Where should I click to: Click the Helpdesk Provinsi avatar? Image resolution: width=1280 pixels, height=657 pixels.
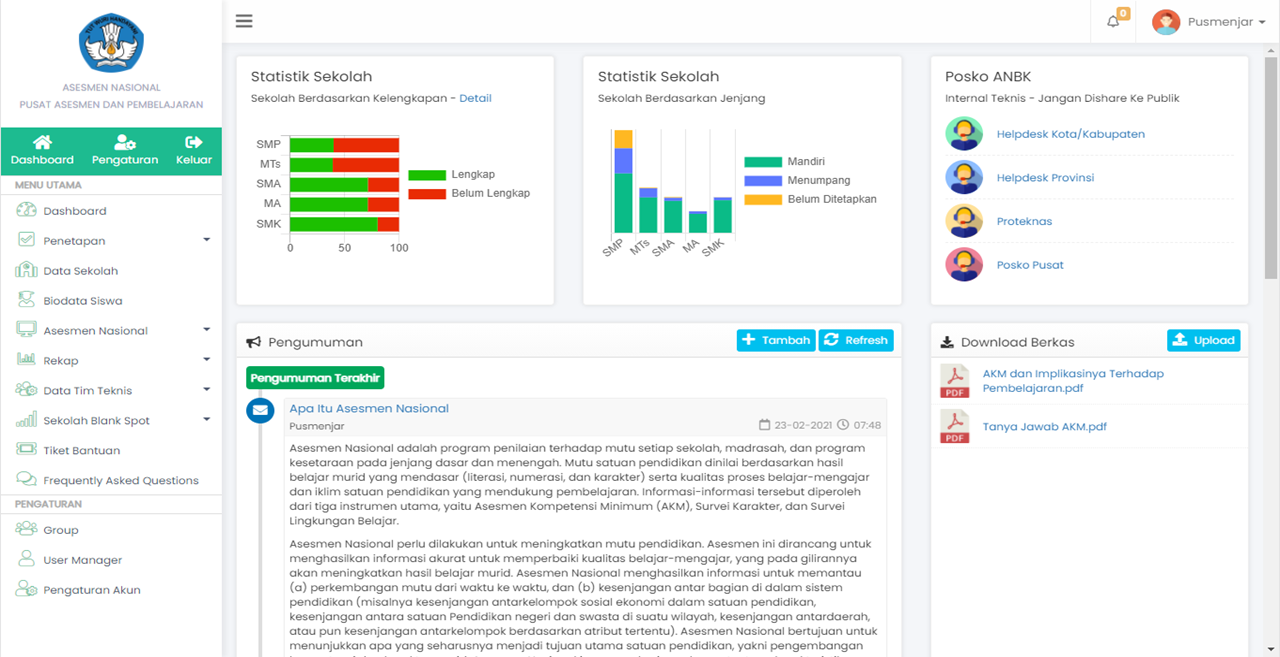964,178
